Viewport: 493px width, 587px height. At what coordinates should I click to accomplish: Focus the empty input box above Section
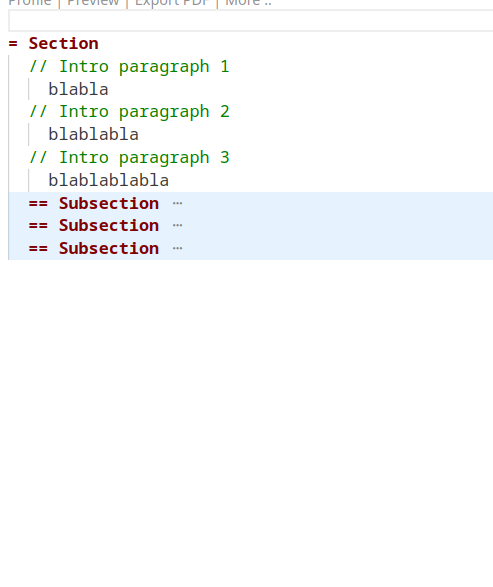coord(250,21)
